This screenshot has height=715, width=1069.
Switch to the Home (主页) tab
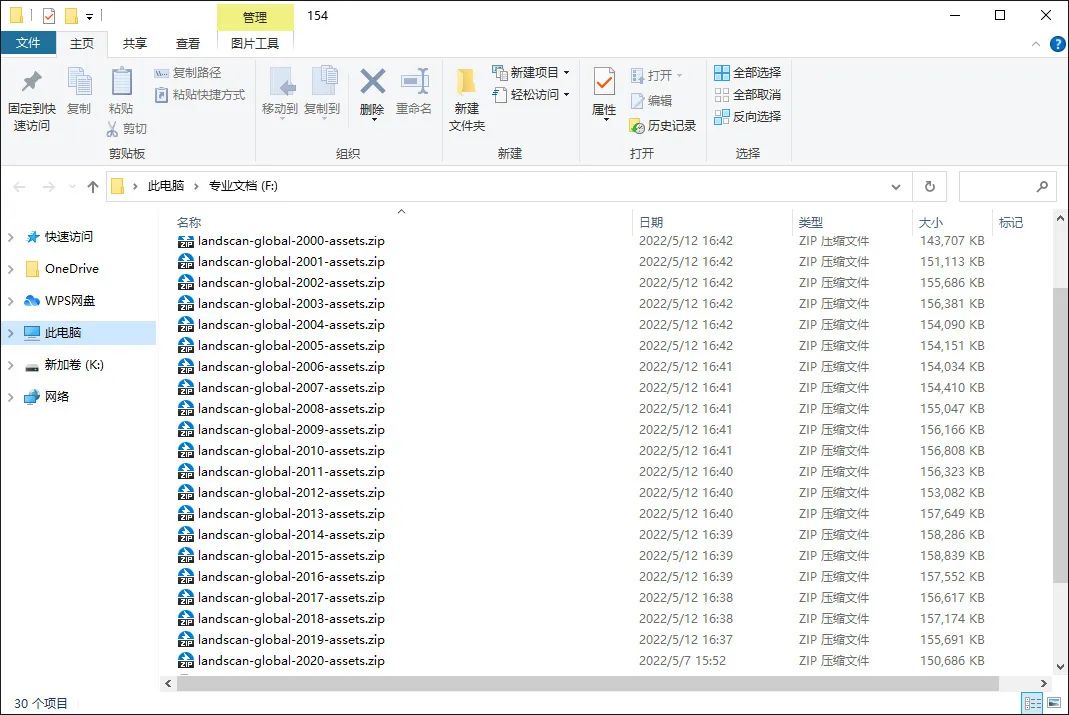pos(82,44)
